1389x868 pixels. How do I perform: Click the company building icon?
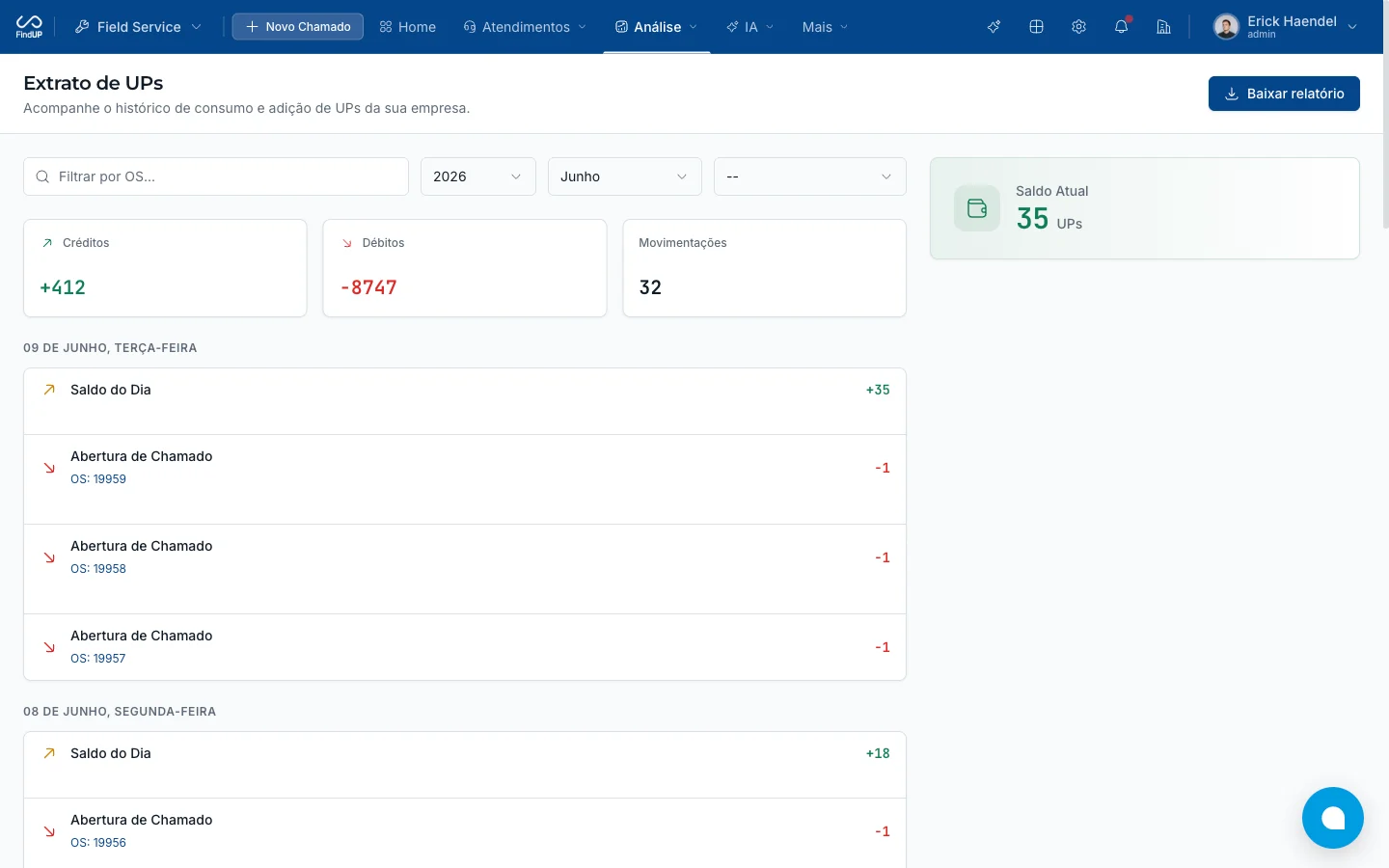pyautogui.click(x=1163, y=27)
